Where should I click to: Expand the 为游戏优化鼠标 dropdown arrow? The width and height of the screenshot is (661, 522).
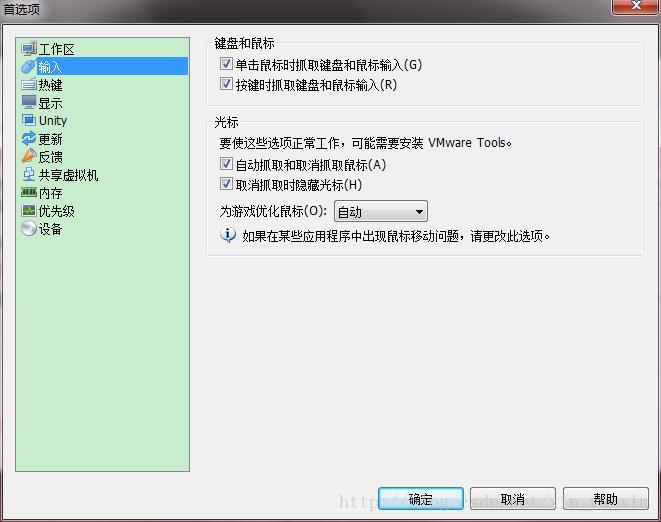(419, 212)
